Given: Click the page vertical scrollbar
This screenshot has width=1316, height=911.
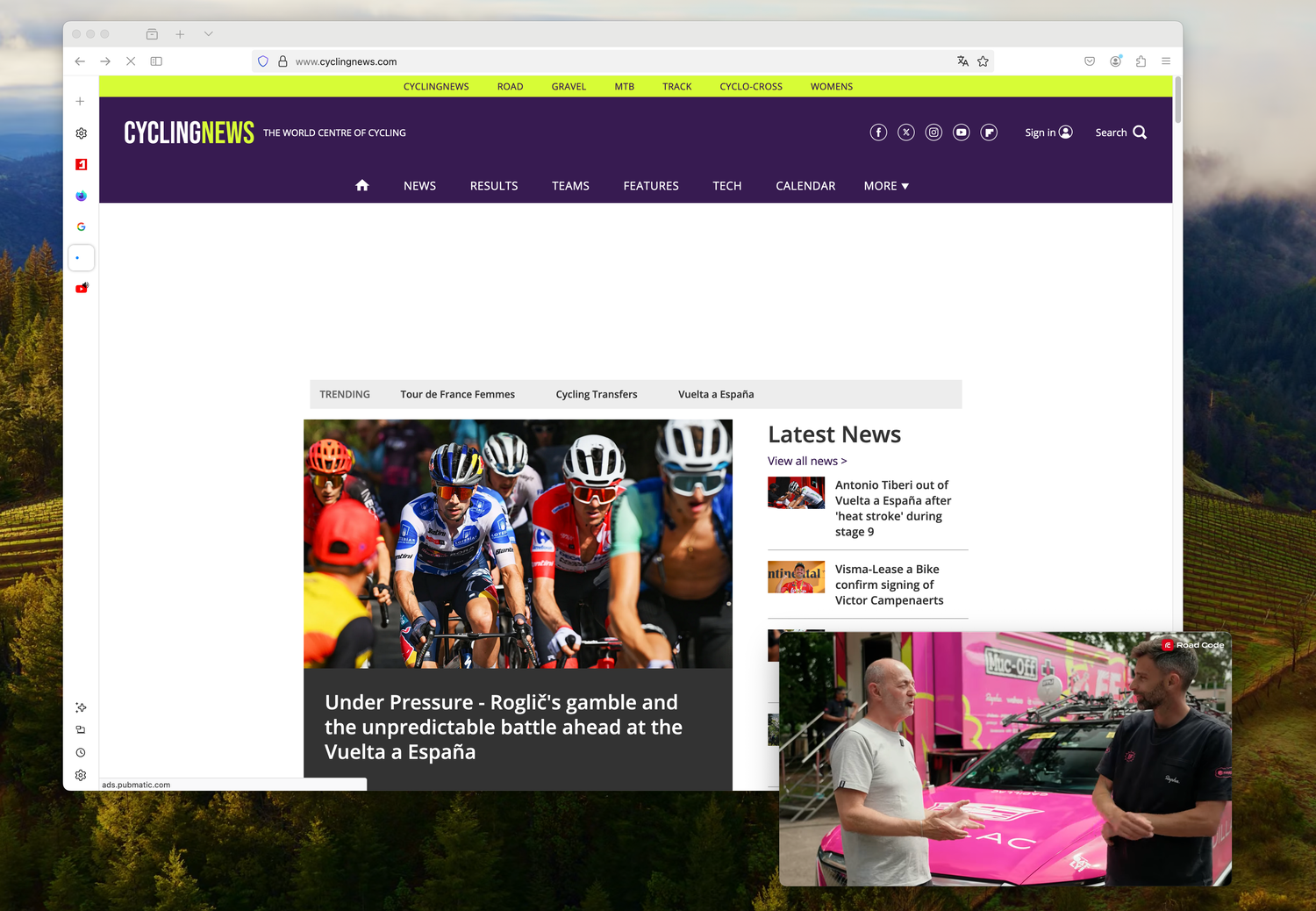Looking at the screenshot, I should click(x=1177, y=101).
